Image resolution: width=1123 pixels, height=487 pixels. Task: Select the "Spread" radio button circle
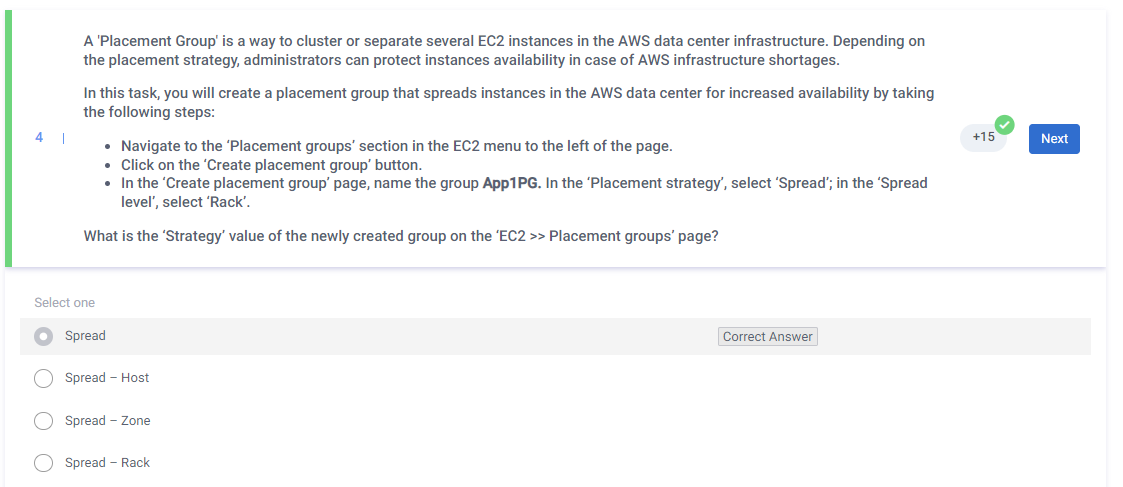pyautogui.click(x=43, y=337)
